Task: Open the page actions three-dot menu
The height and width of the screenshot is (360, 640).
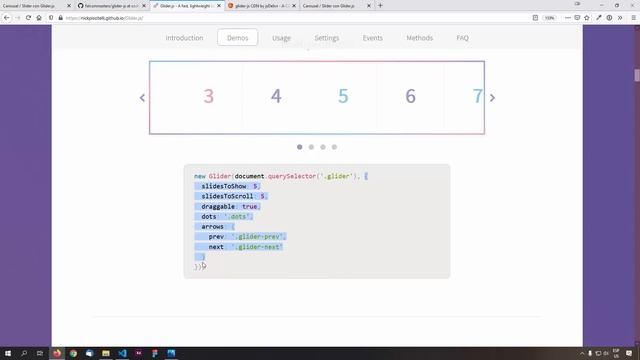Action: 567,18
